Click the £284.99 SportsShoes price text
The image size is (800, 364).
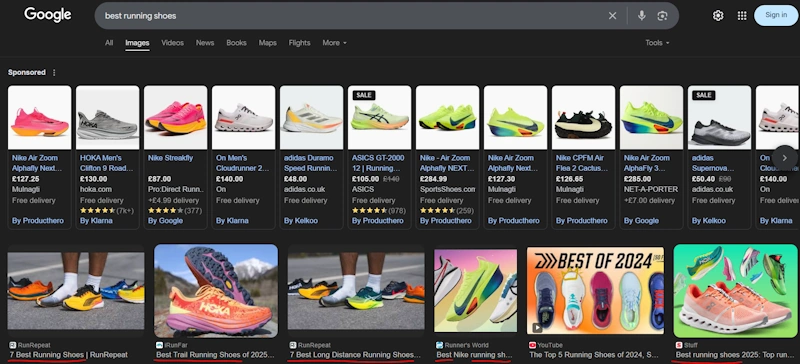pyautogui.click(x=433, y=179)
